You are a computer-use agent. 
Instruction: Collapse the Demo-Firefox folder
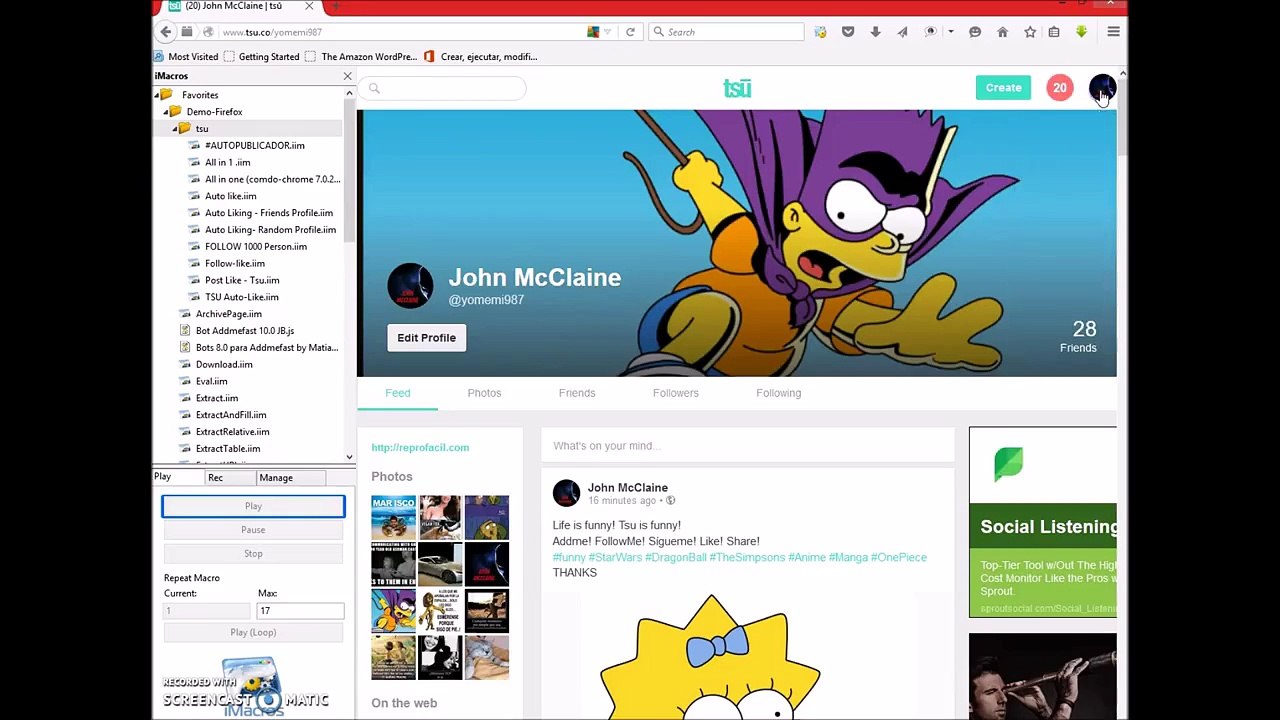click(x=166, y=112)
